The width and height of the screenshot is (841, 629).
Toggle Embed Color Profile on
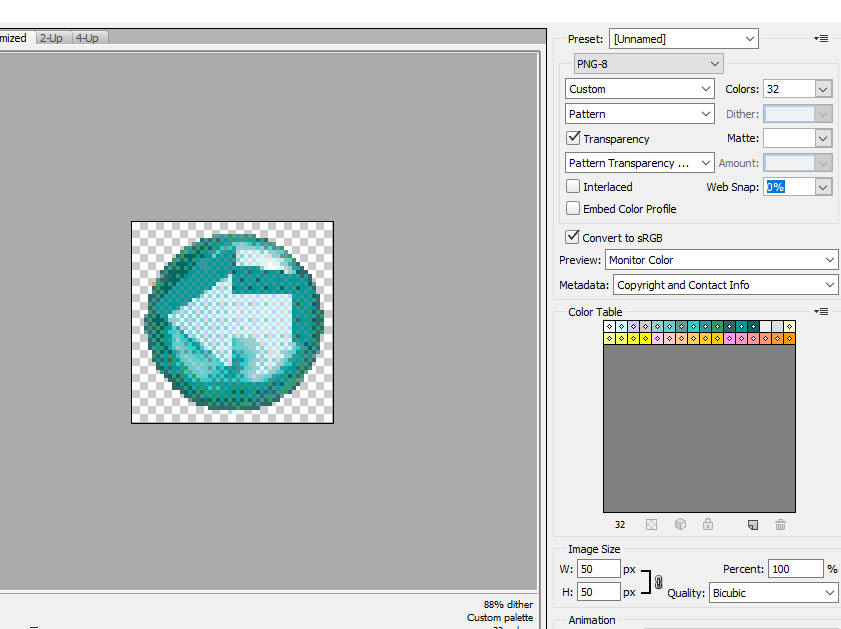click(573, 208)
